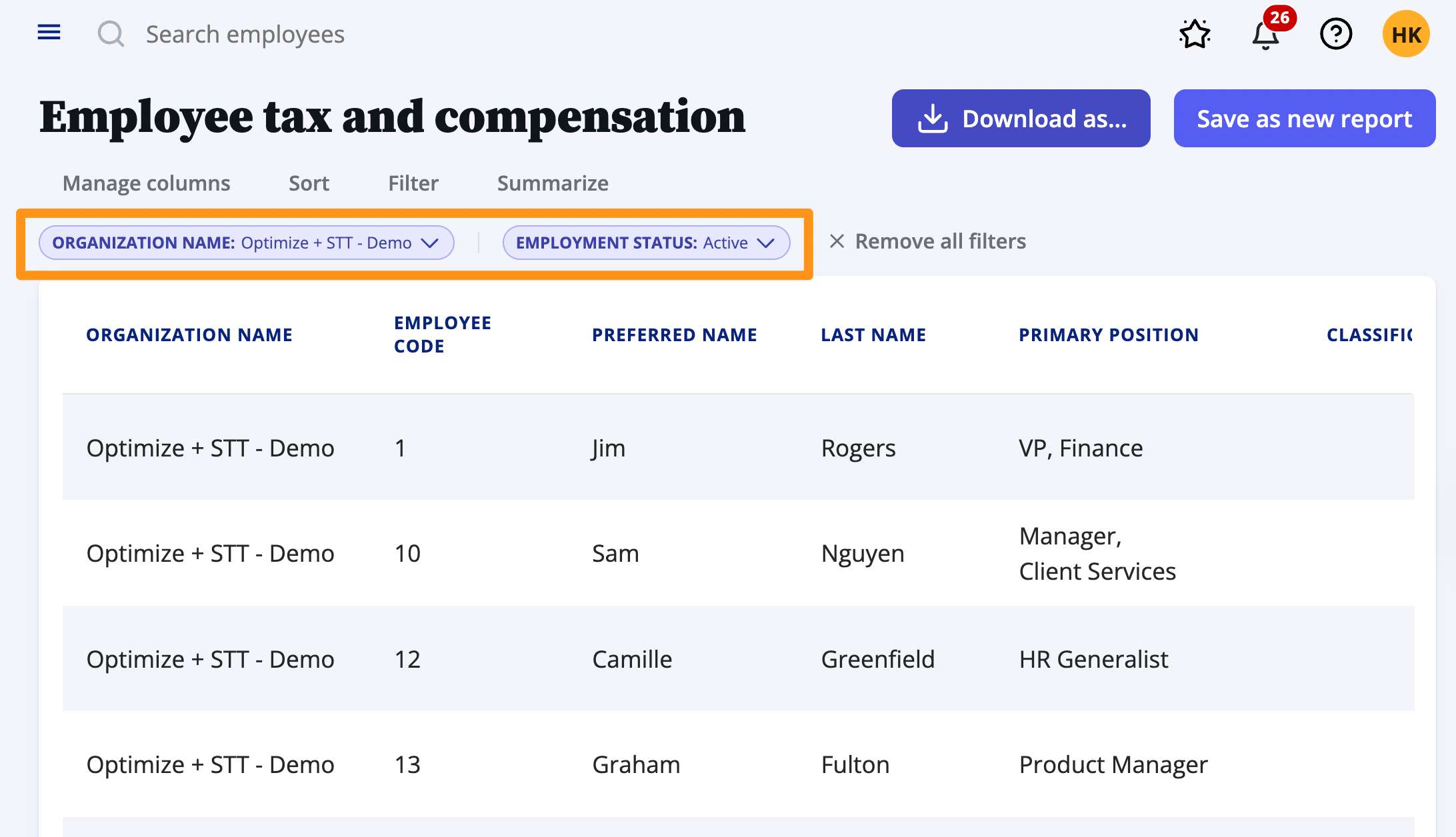The height and width of the screenshot is (837, 1456).
Task: Open favorites star icon
Action: (1194, 34)
